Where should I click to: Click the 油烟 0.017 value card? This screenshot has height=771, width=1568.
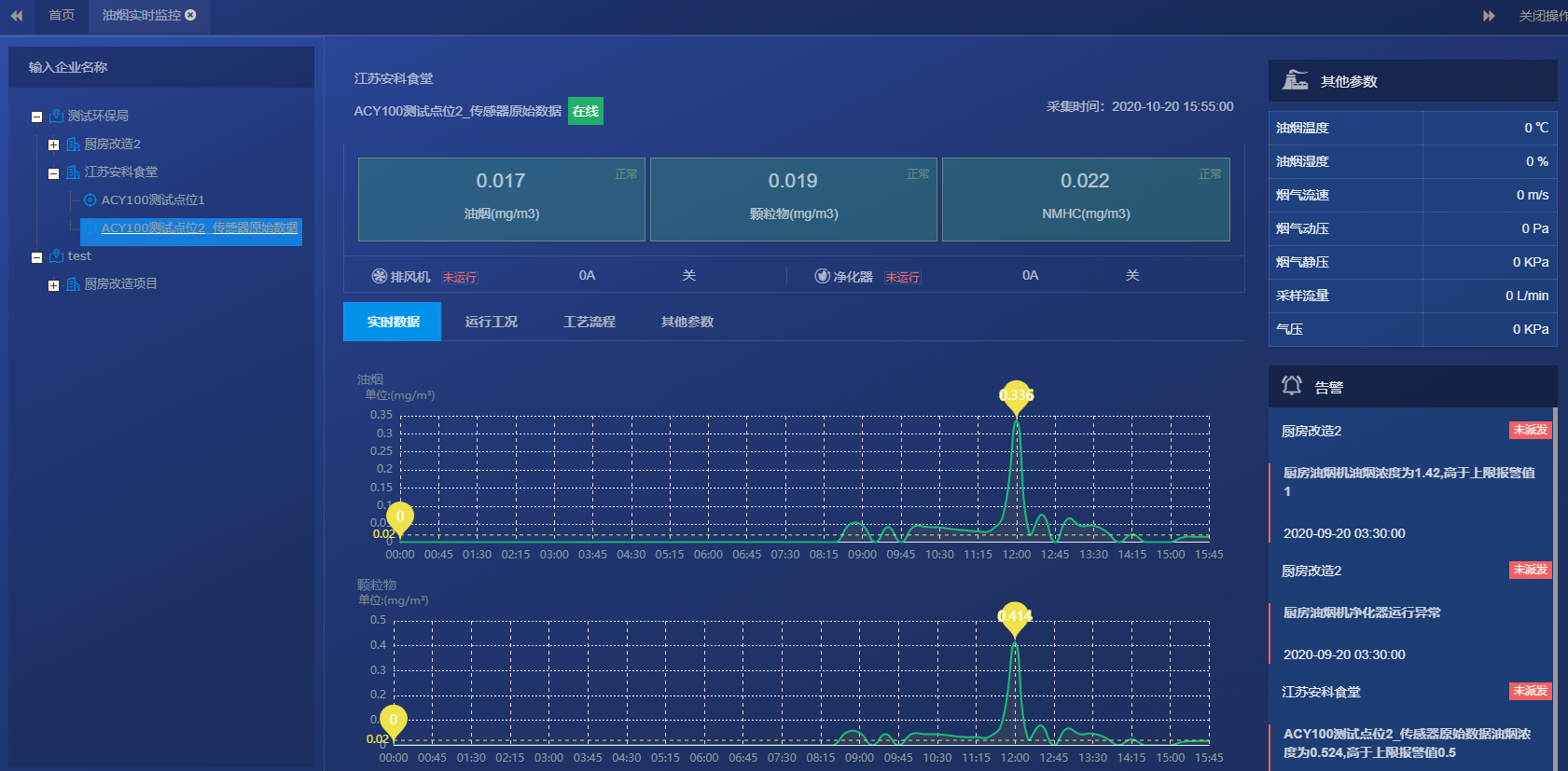point(502,200)
